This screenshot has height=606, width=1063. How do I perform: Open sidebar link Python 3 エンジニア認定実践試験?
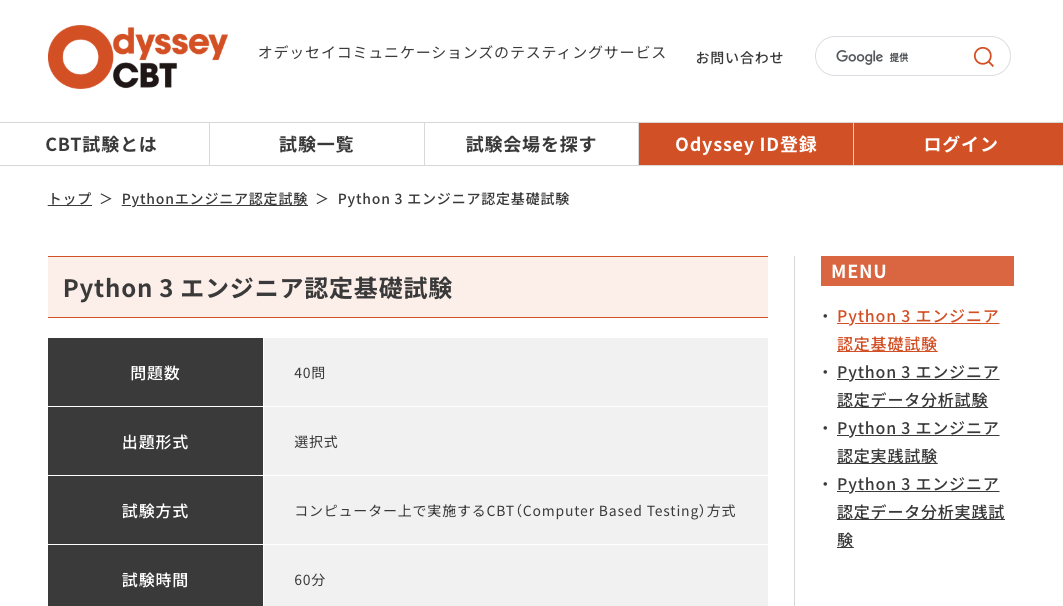click(x=917, y=442)
